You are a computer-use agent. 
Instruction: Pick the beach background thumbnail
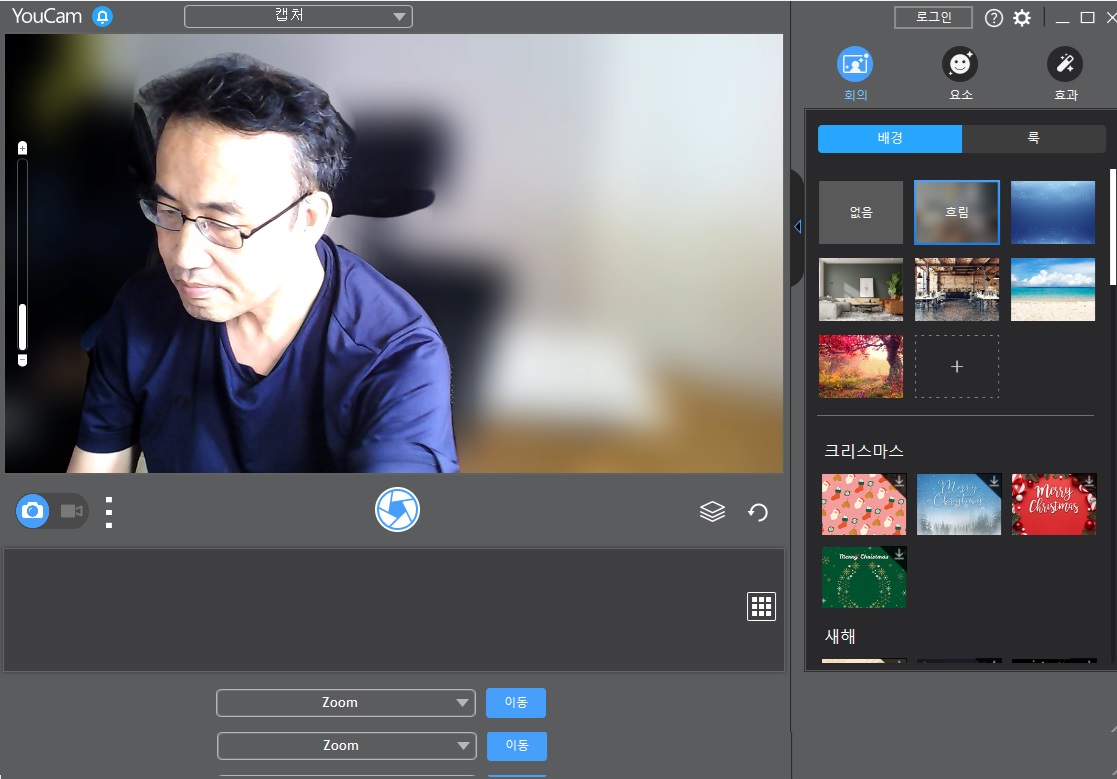click(x=1053, y=289)
